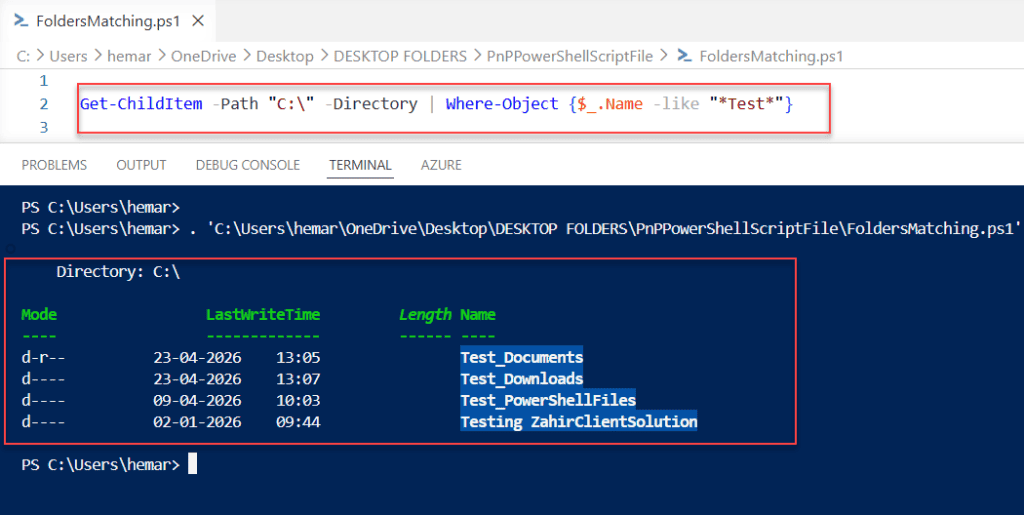Switch to the OUTPUT panel tab
This screenshot has height=515, width=1024.
pyautogui.click(x=141, y=165)
